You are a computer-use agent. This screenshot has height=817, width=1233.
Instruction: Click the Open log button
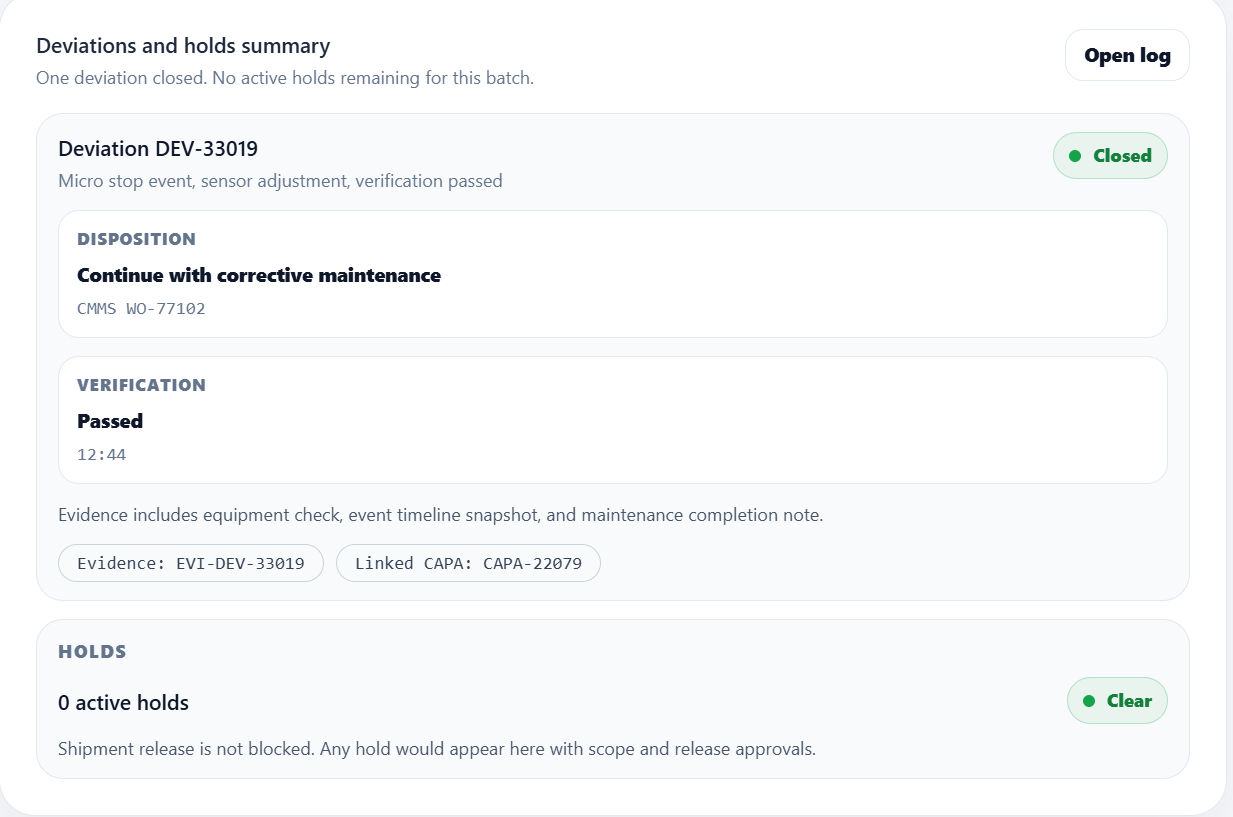pos(1127,55)
